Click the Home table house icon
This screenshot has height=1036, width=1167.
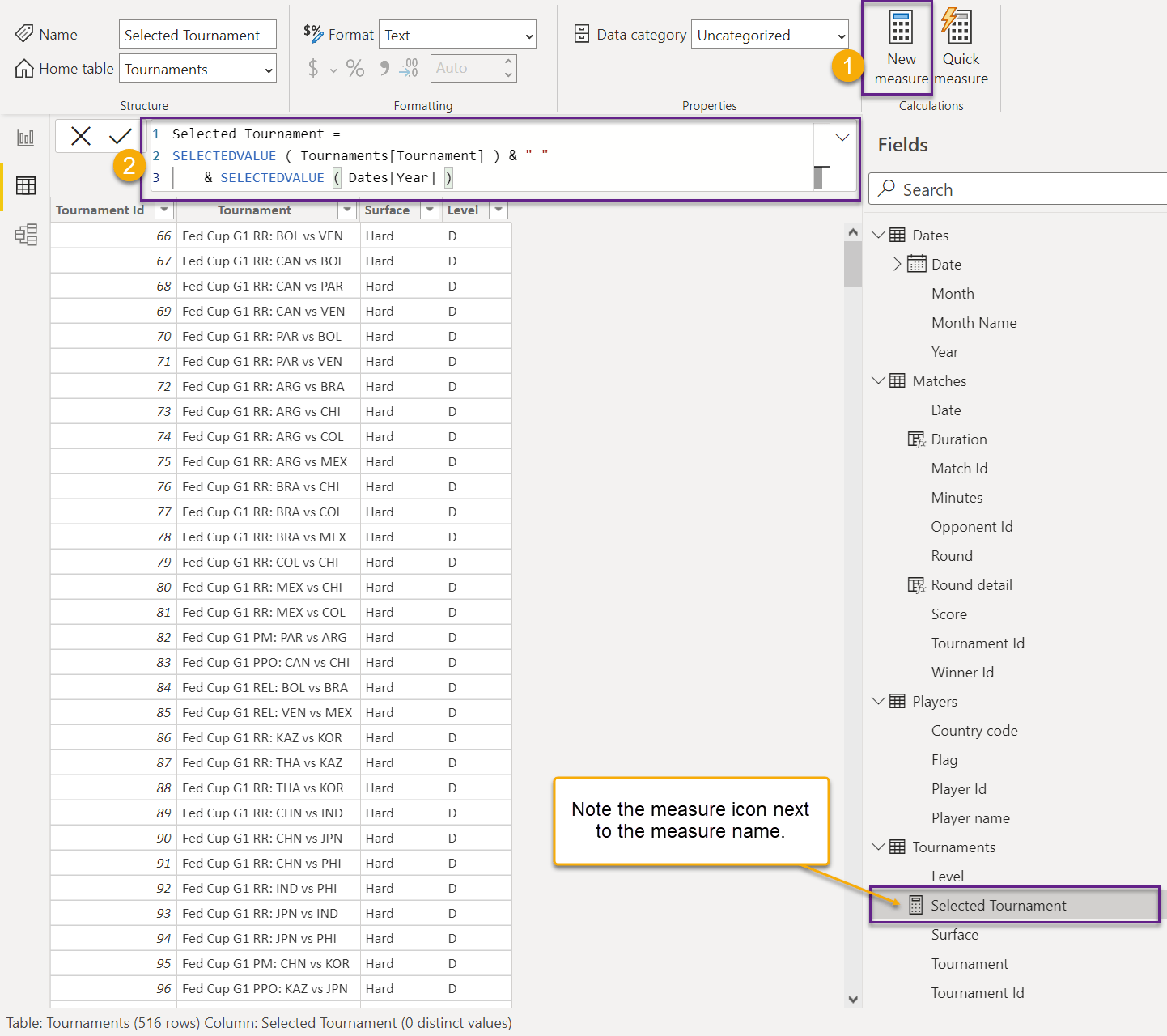pyautogui.click(x=24, y=69)
